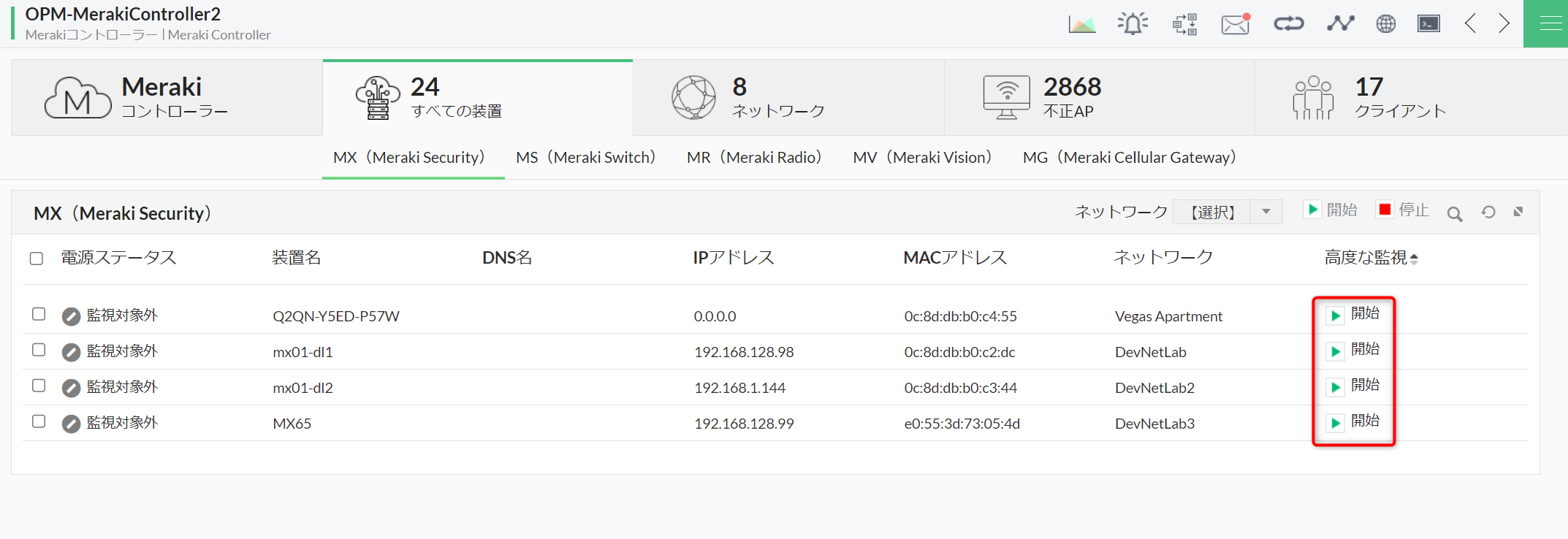Image resolution: width=1568 pixels, height=539 pixels.
Task: Click the IPアドレス column header
Action: click(x=734, y=258)
